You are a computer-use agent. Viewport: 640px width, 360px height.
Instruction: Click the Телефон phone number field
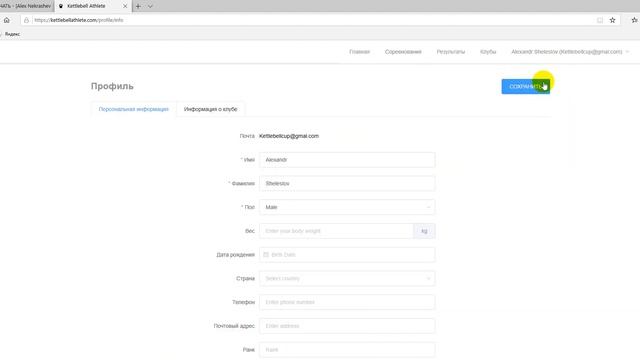point(347,302)
